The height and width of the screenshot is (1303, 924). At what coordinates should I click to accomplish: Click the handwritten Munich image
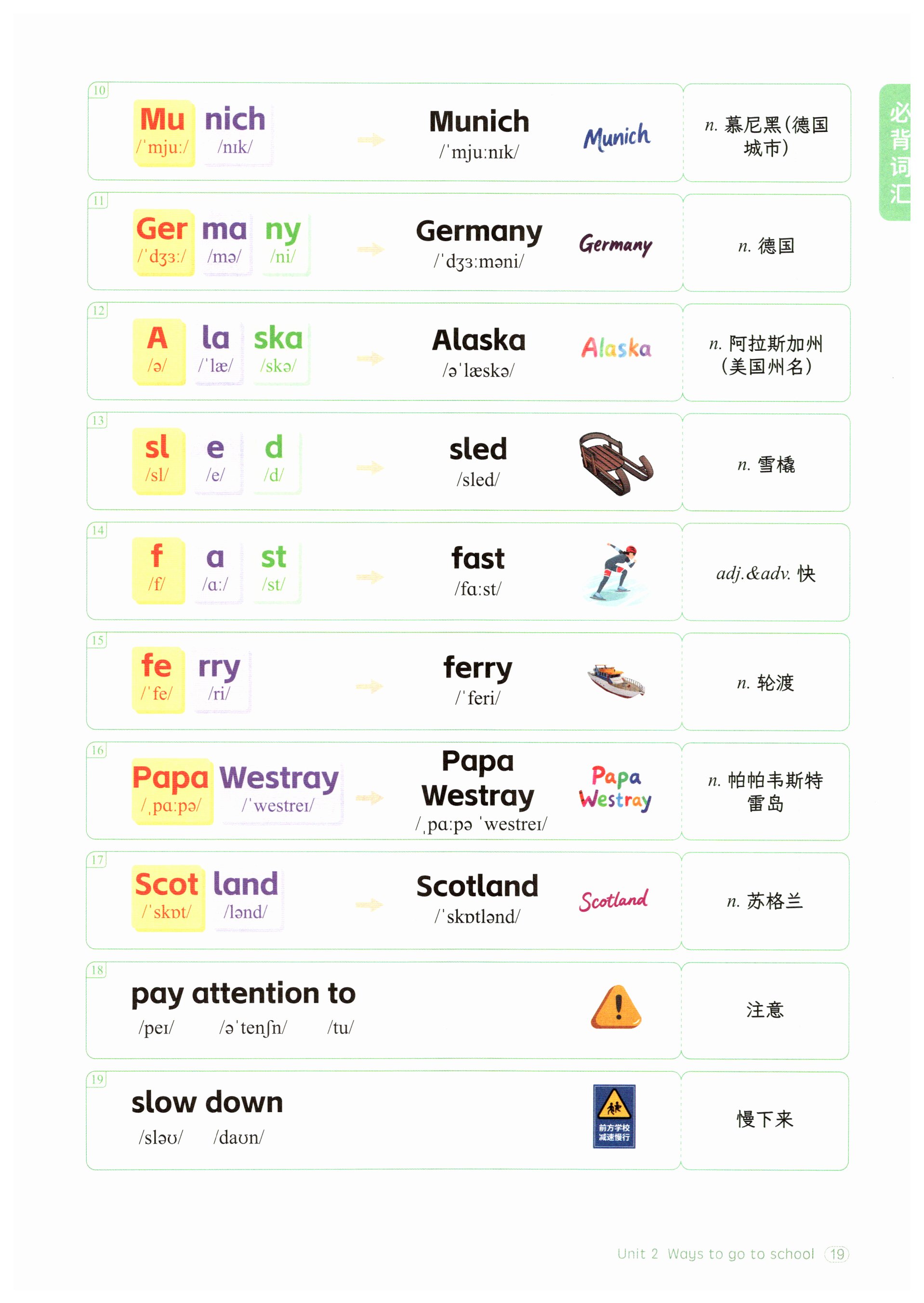[x=616, y=137]
